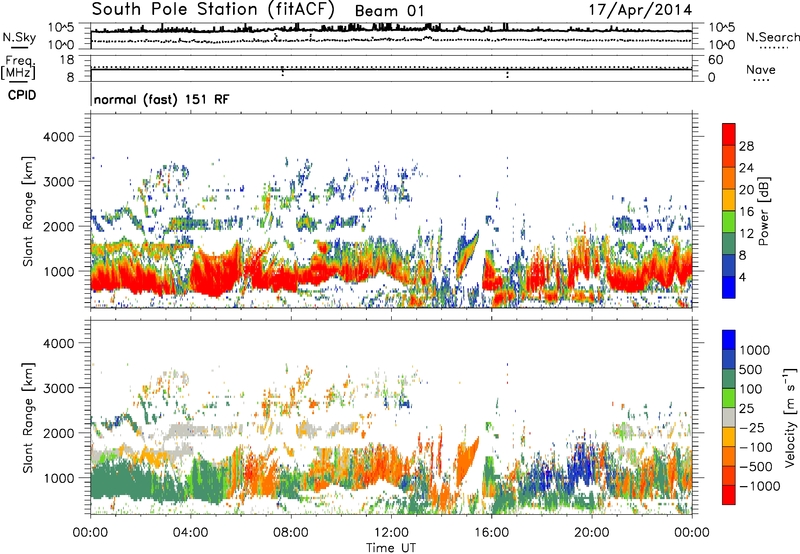Click the 100 label on velocity colorbar

[x=750, y=389]
